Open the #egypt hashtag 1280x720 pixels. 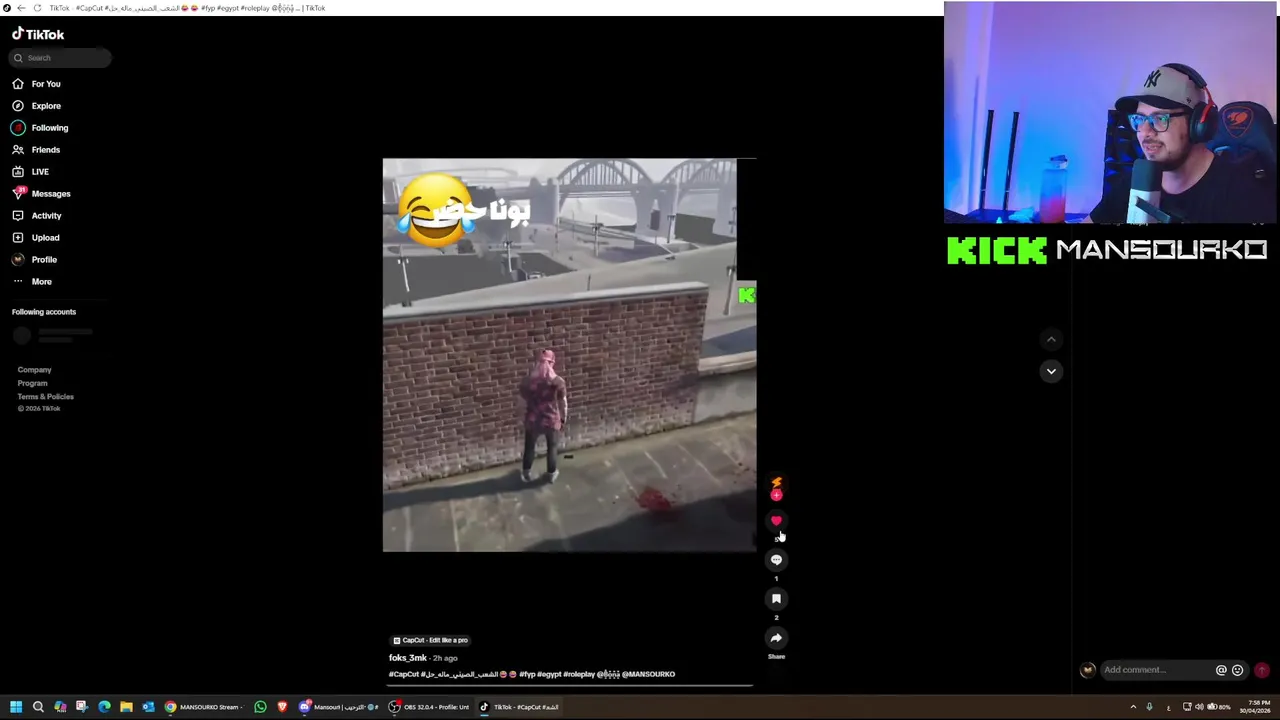(549, 674)
